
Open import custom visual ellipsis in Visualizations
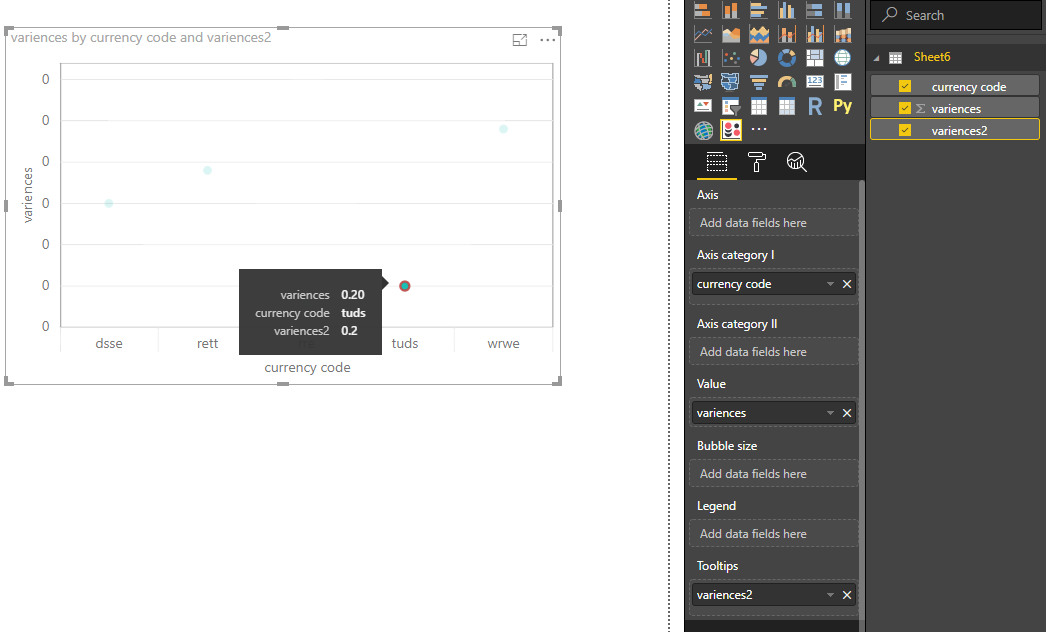click(x=759, y=129)
